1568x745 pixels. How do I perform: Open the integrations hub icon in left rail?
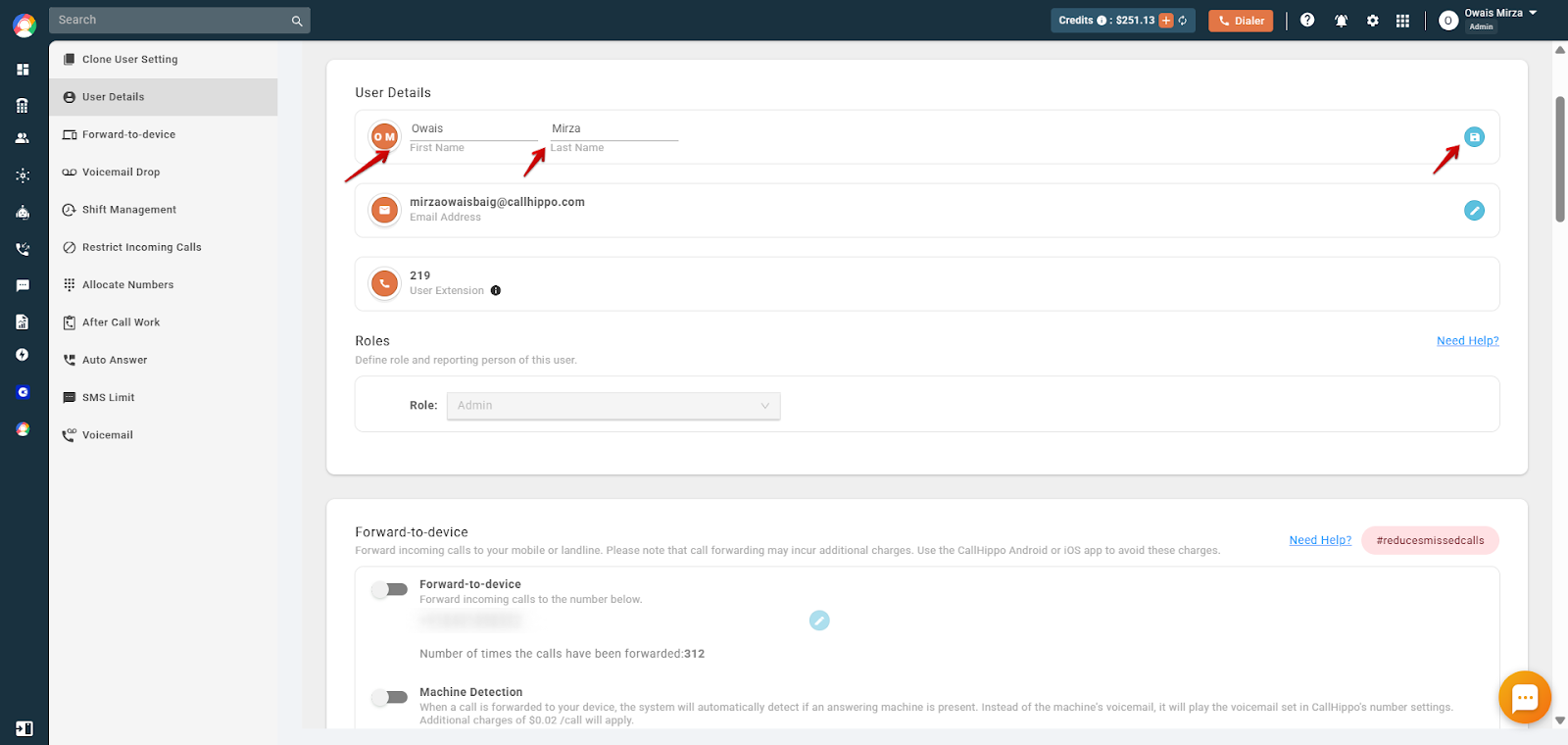click(x=23, y=175)
